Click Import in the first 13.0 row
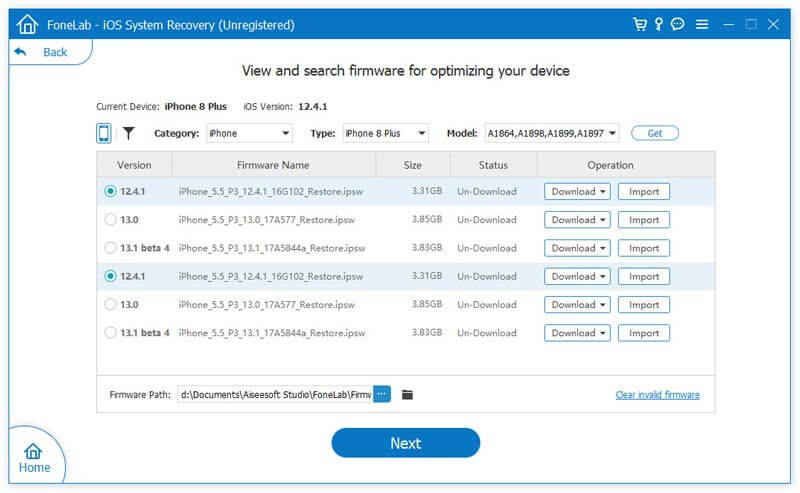The image size is (800, 493). click(644, 220)
